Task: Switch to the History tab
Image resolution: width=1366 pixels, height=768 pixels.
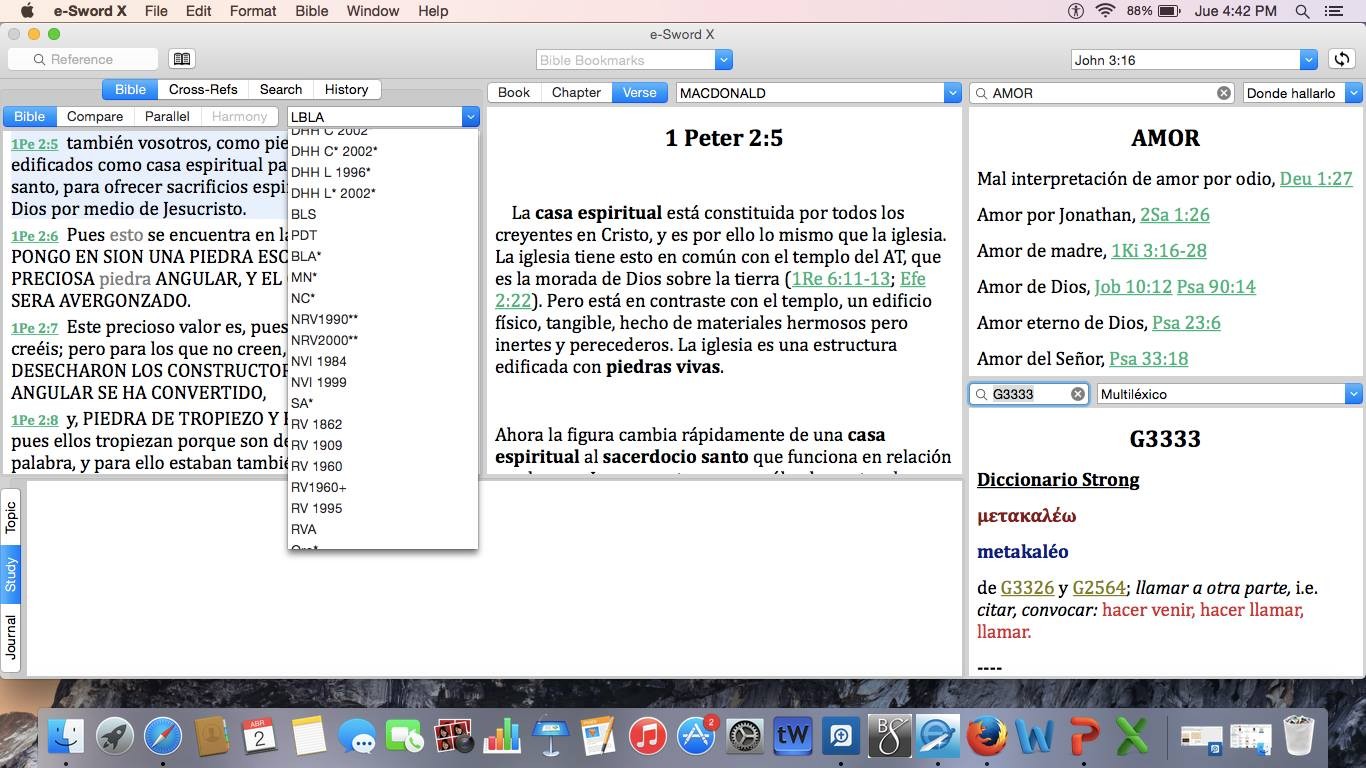Action: click(346, 89)
